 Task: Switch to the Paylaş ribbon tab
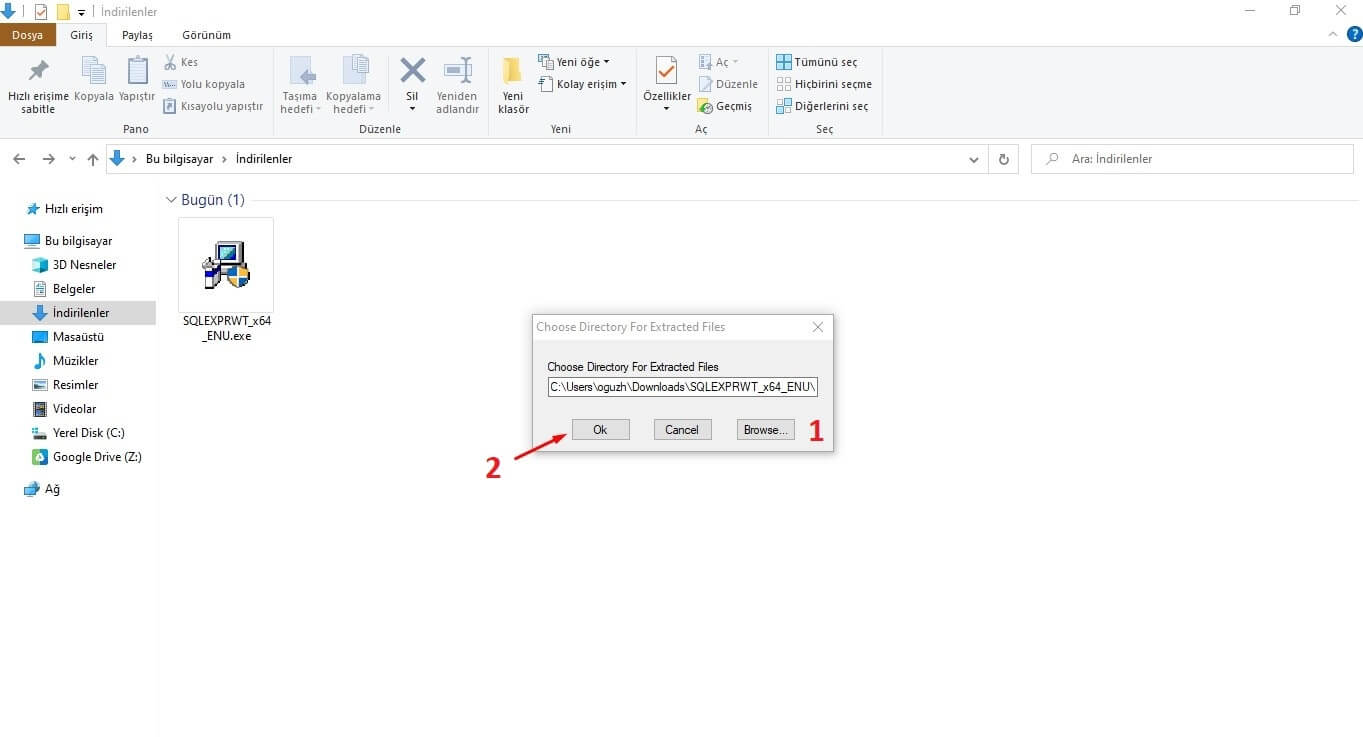(137, 35)
